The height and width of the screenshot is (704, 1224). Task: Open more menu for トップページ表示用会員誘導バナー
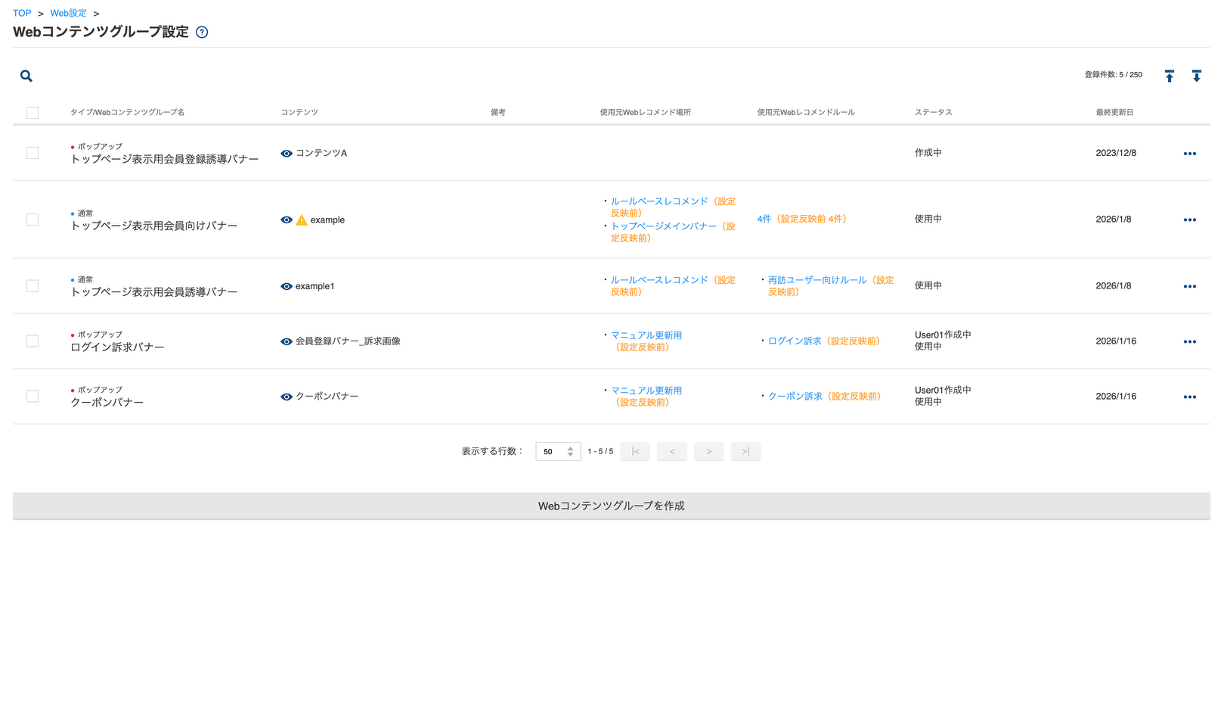(x=1189, y=286)
